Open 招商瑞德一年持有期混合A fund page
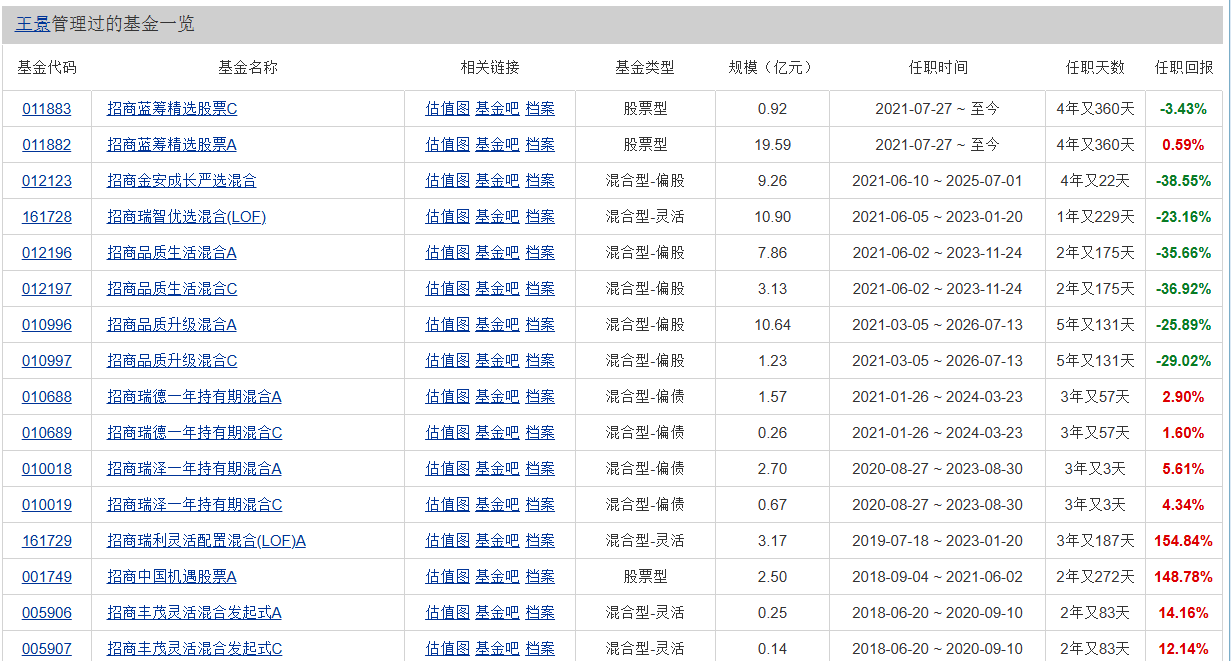 pyautogui.click(x=194, y=397)
